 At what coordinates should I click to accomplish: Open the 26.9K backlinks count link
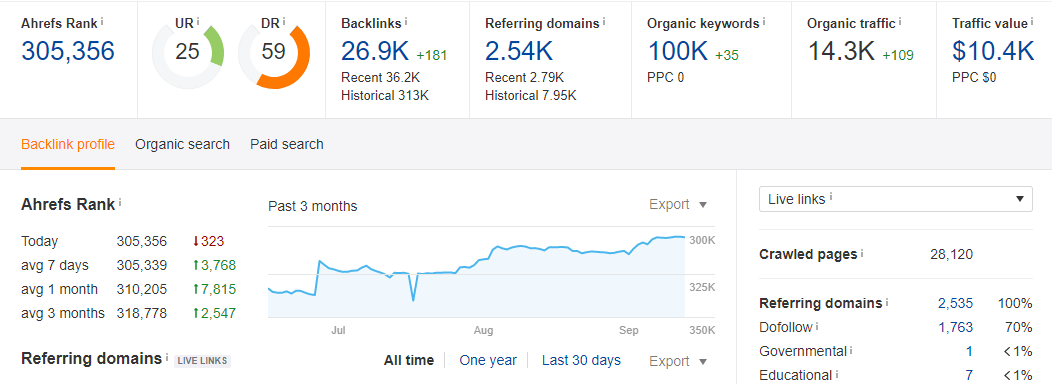coord(374,52)
